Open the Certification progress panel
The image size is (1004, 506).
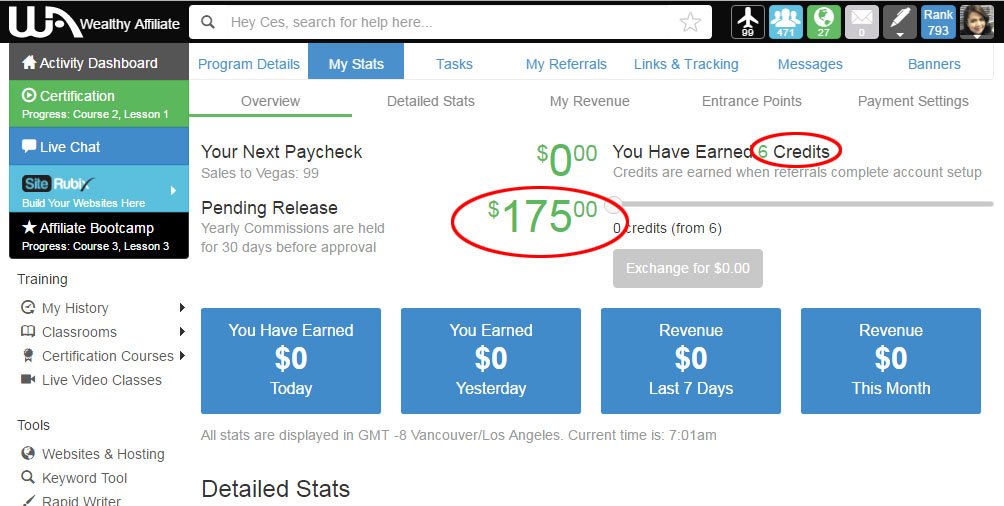tap(99, 104)
